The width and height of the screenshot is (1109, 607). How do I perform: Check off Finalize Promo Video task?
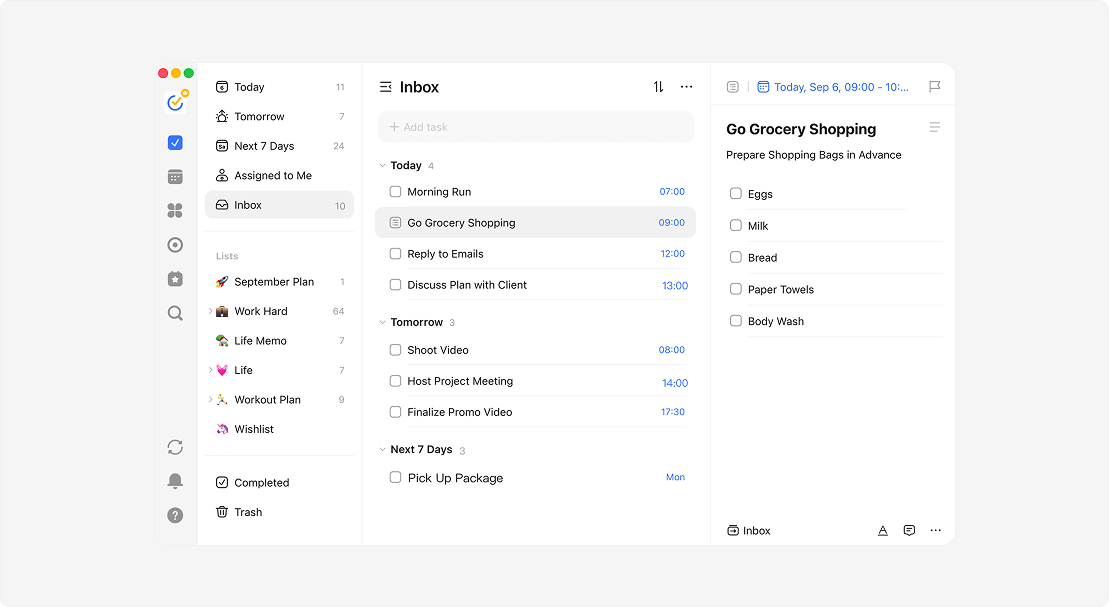395,412
